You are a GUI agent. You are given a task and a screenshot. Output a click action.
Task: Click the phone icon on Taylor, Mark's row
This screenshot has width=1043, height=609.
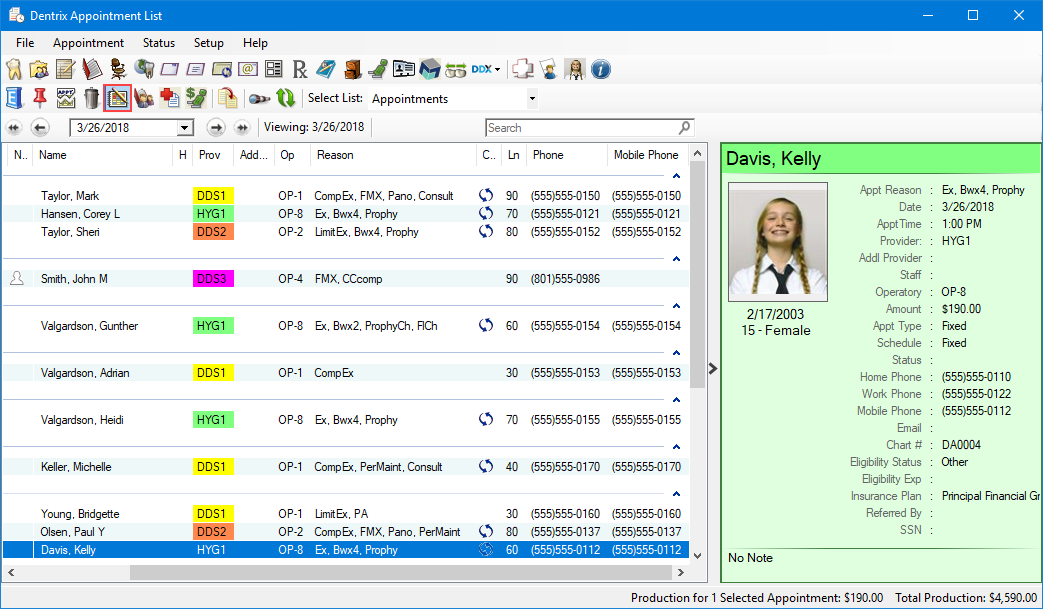click(x=486, y=196)
